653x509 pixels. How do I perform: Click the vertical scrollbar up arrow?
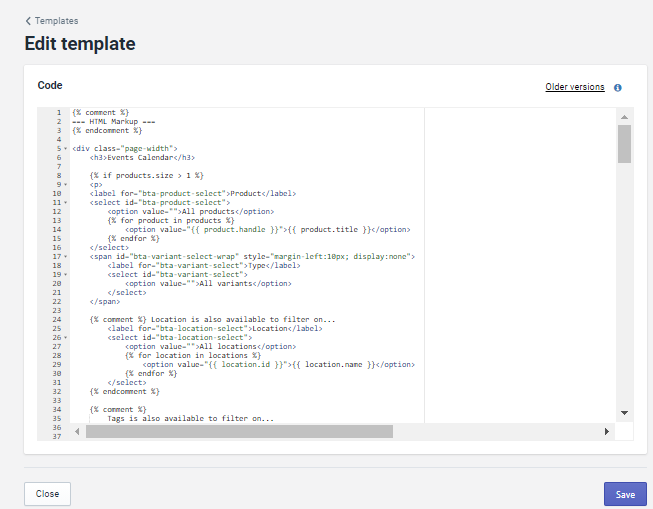pos(624,116)
